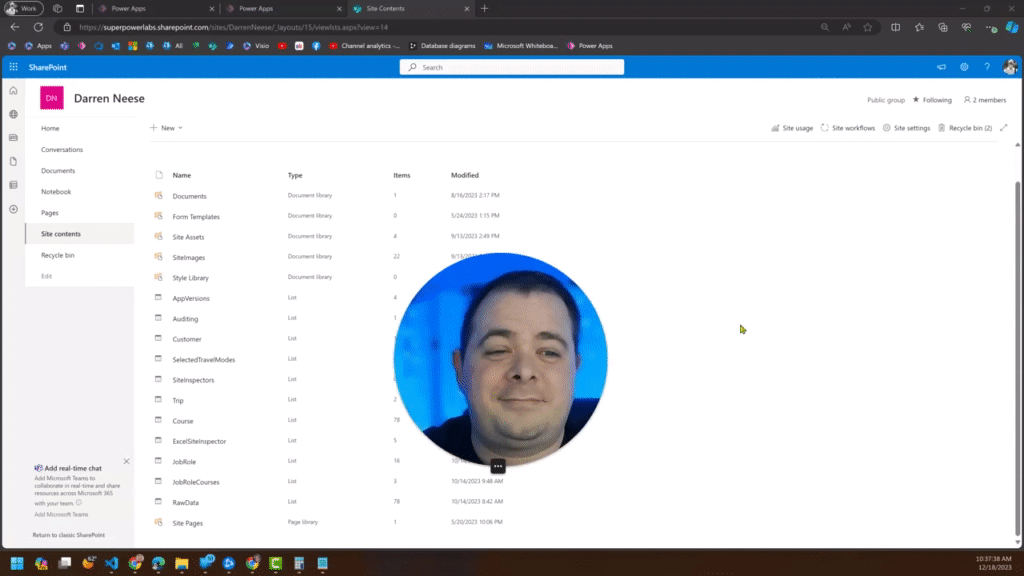This screenshot has height=576, width=1024.
Task: Click Return to classic SharePoint
Action: 69,535
